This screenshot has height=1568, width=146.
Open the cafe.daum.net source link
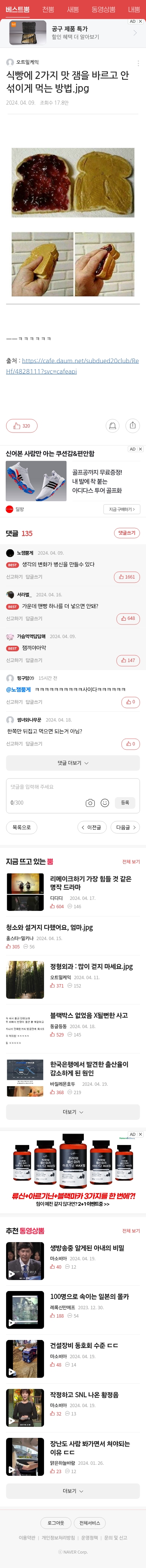coord(72,366)
